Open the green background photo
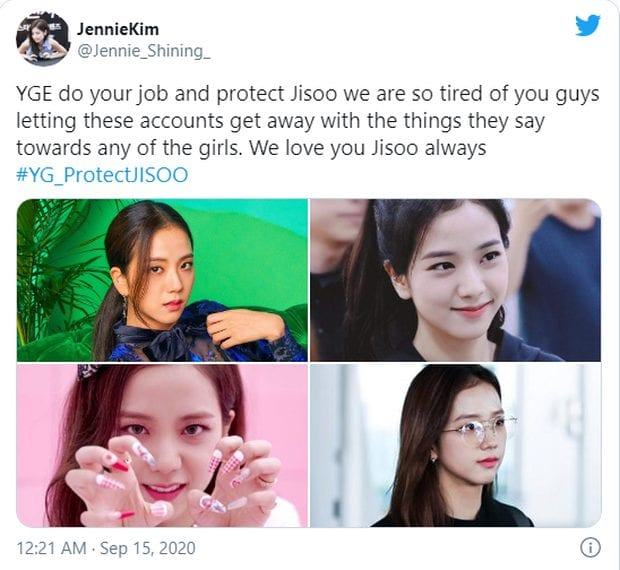 click(x=162, y=280)
